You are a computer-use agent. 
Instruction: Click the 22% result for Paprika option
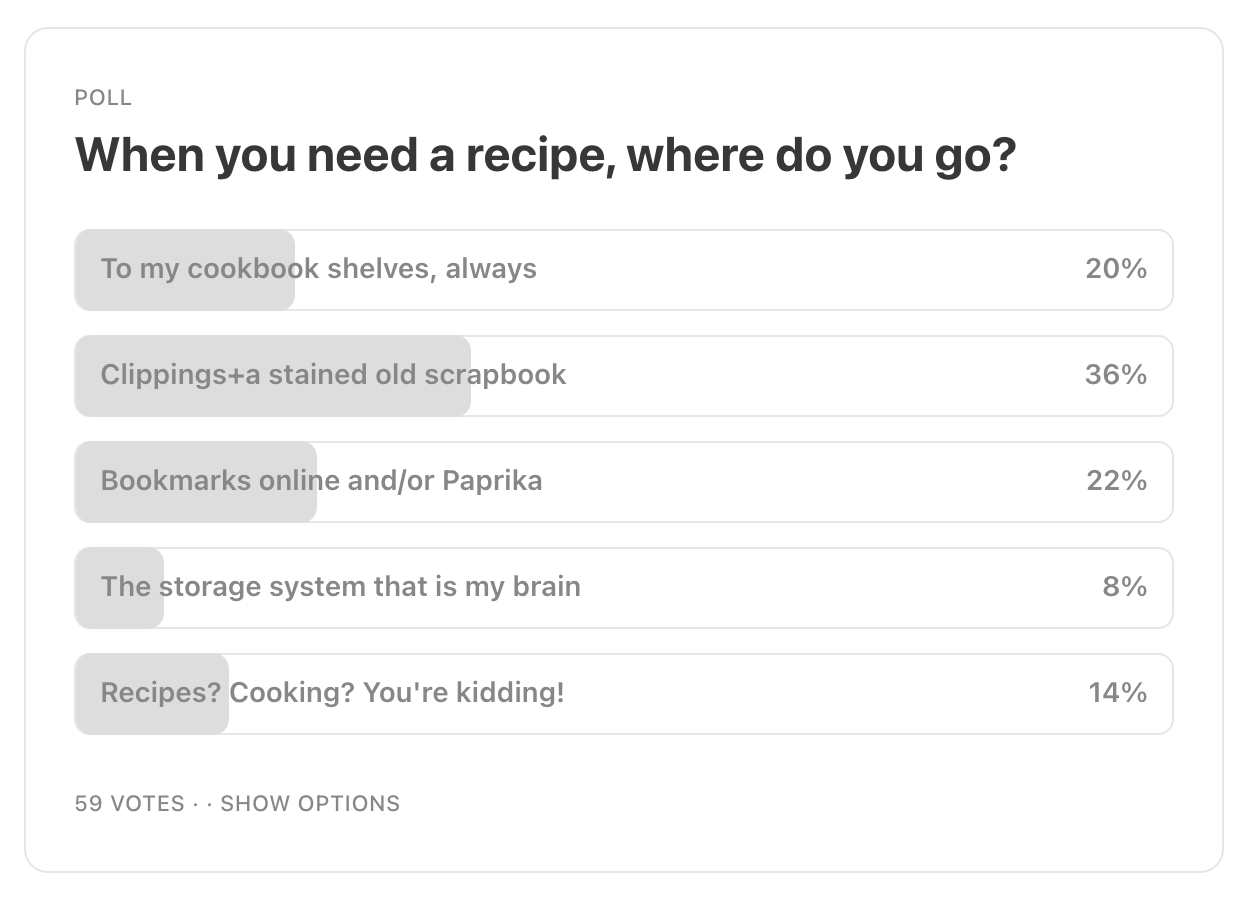pyautogui.click(x=1116, y=481)
